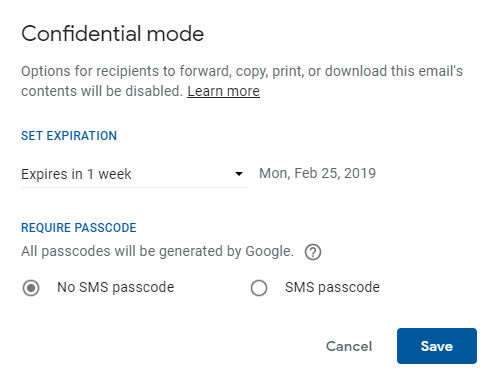
Task: Open the 'Expires in 1 week' selector
Action: tap(135, 174)
